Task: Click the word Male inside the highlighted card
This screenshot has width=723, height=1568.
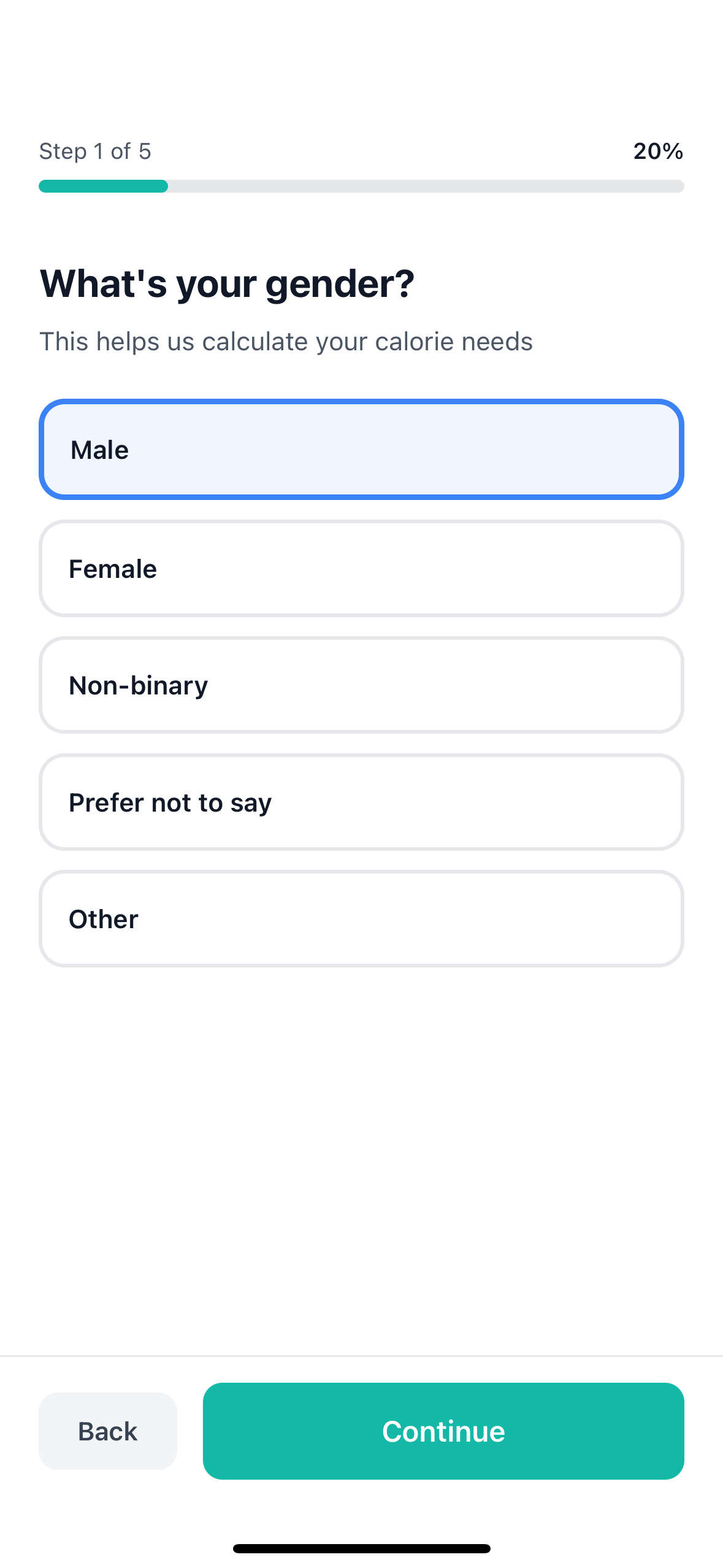Action: click(x=99, y=450)
